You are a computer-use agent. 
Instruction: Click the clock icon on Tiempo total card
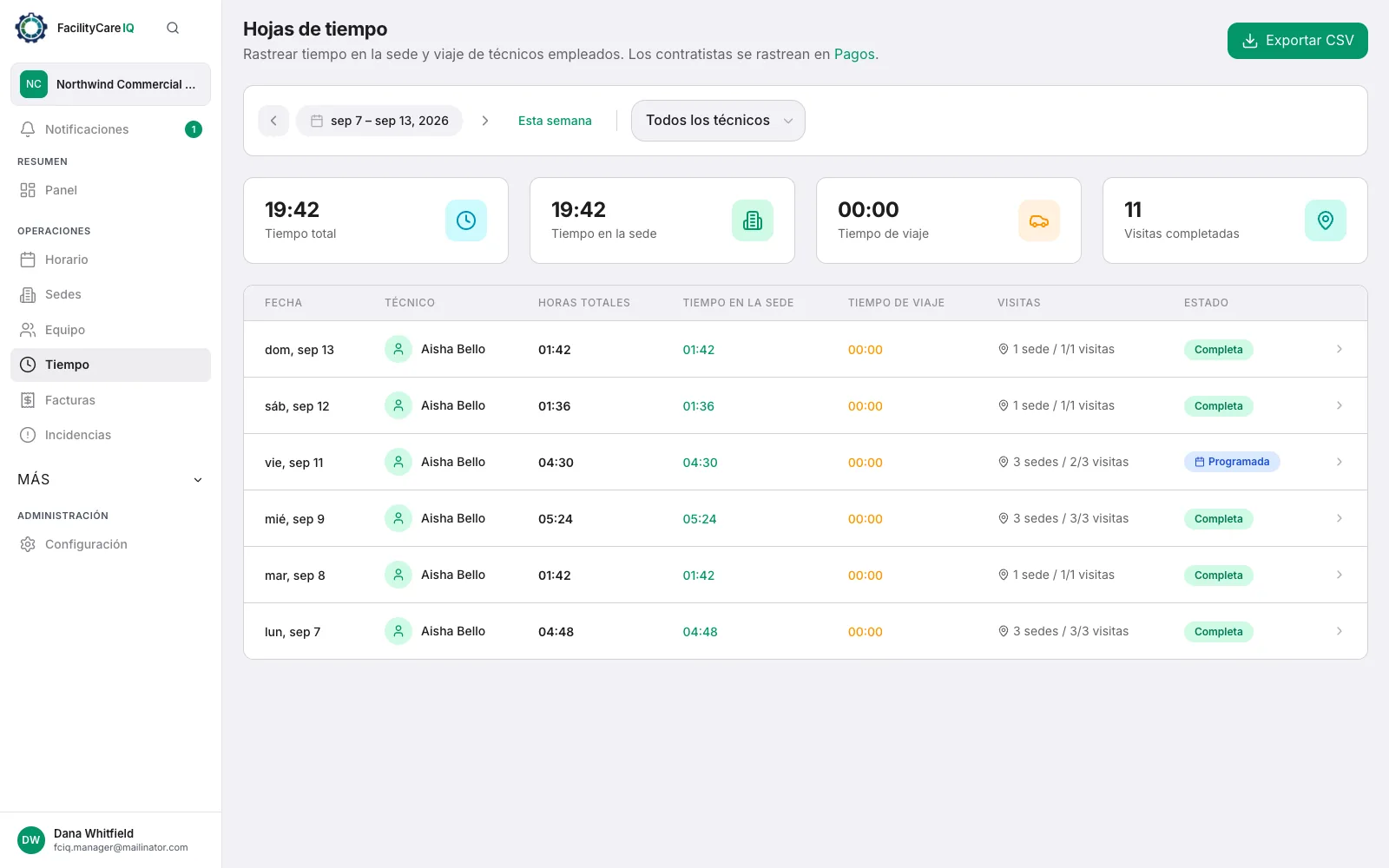pos(466,220)
